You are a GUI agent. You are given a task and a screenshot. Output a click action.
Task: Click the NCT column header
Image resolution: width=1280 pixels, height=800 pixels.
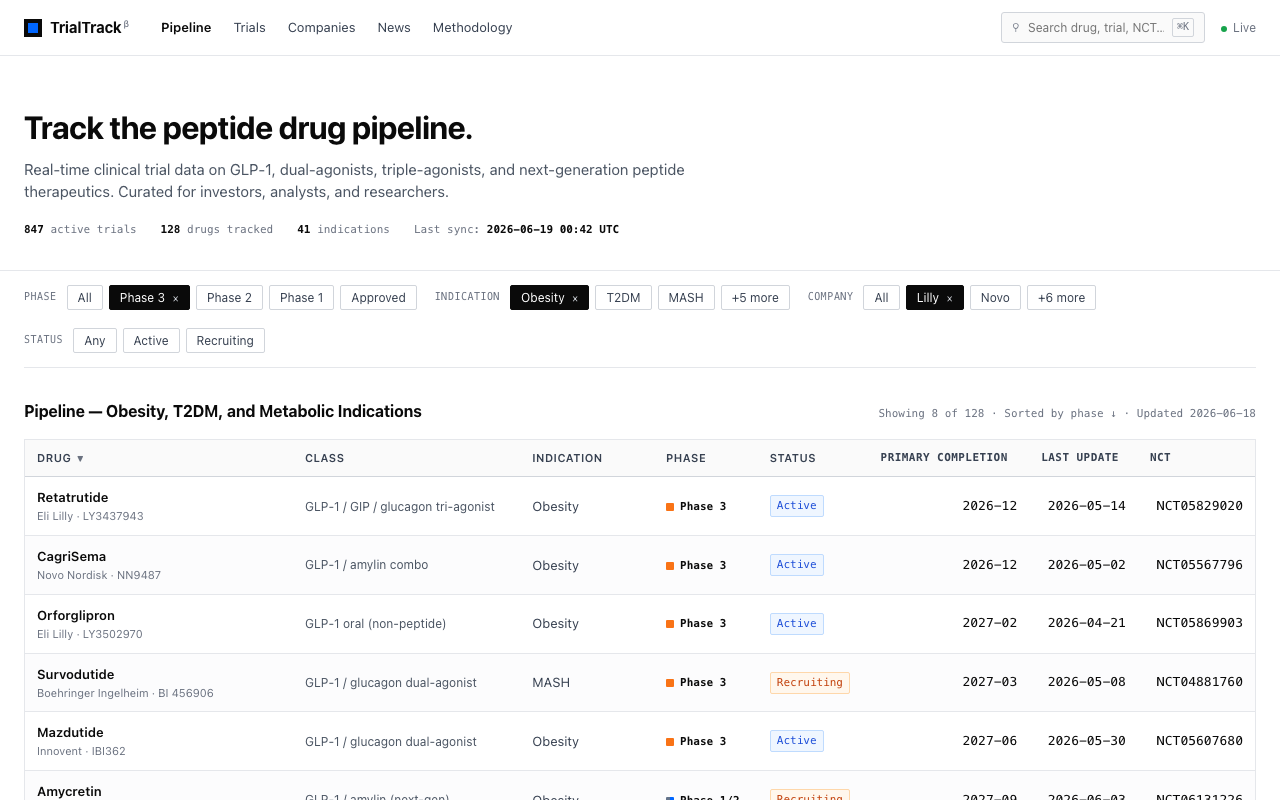coord(1160,458)
